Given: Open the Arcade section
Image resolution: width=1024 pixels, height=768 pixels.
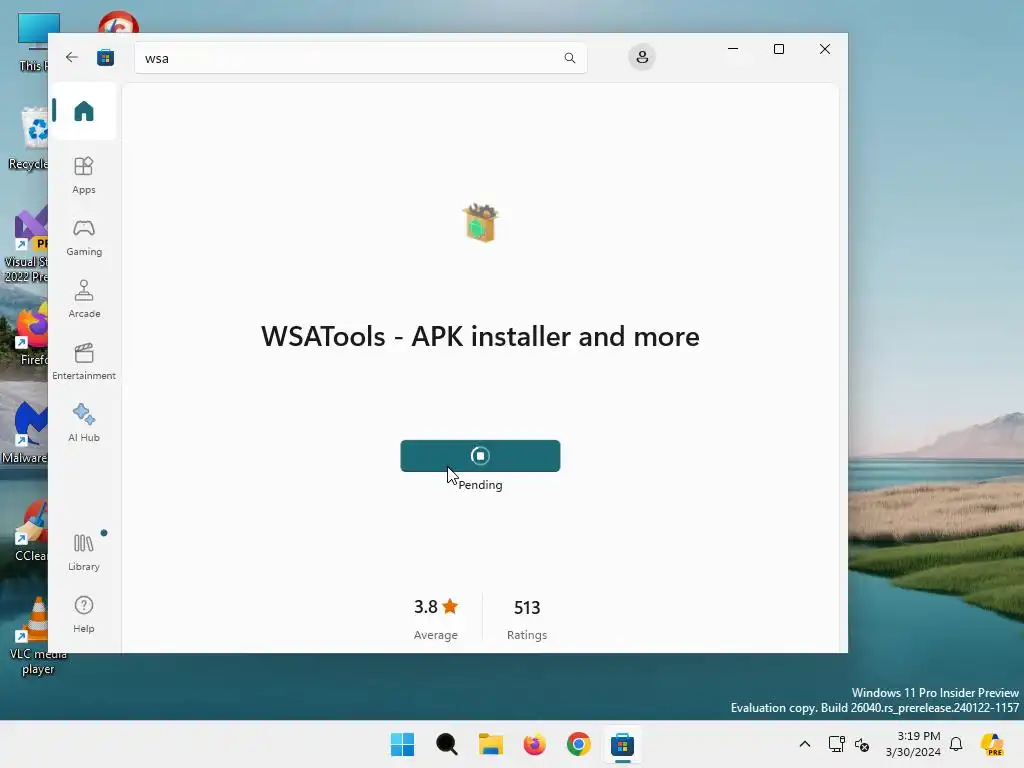Looking at the screenshot, I should click(x=84, y=300).
